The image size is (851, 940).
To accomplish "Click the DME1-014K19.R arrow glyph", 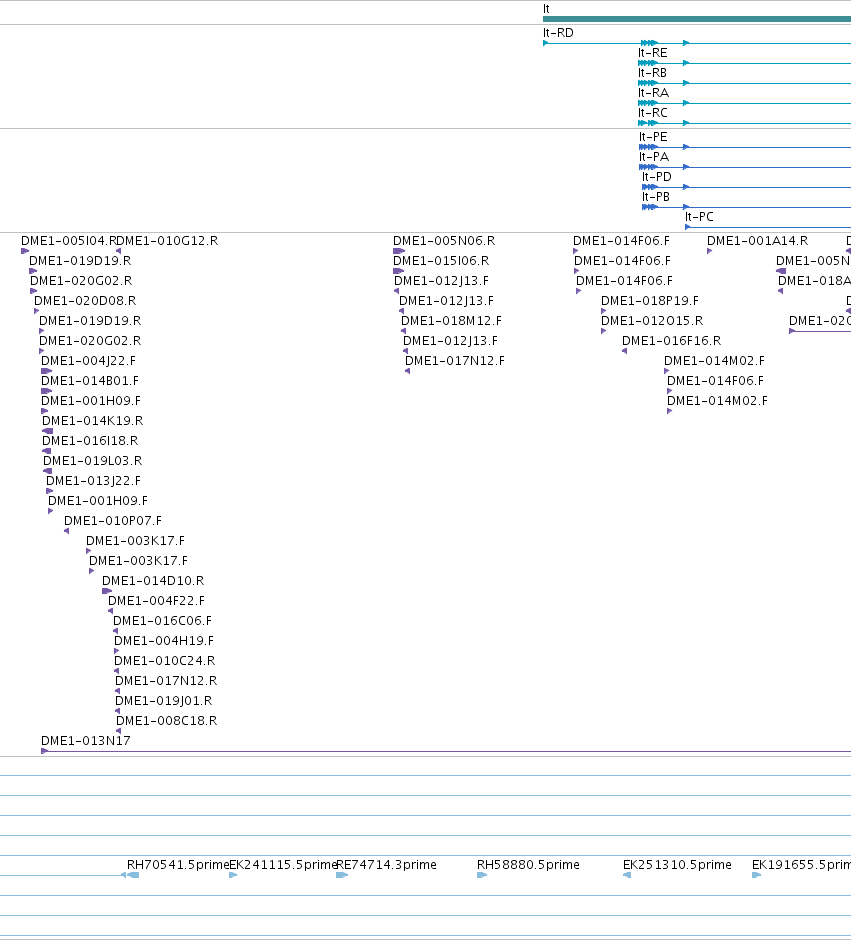I will coord(47,431).
